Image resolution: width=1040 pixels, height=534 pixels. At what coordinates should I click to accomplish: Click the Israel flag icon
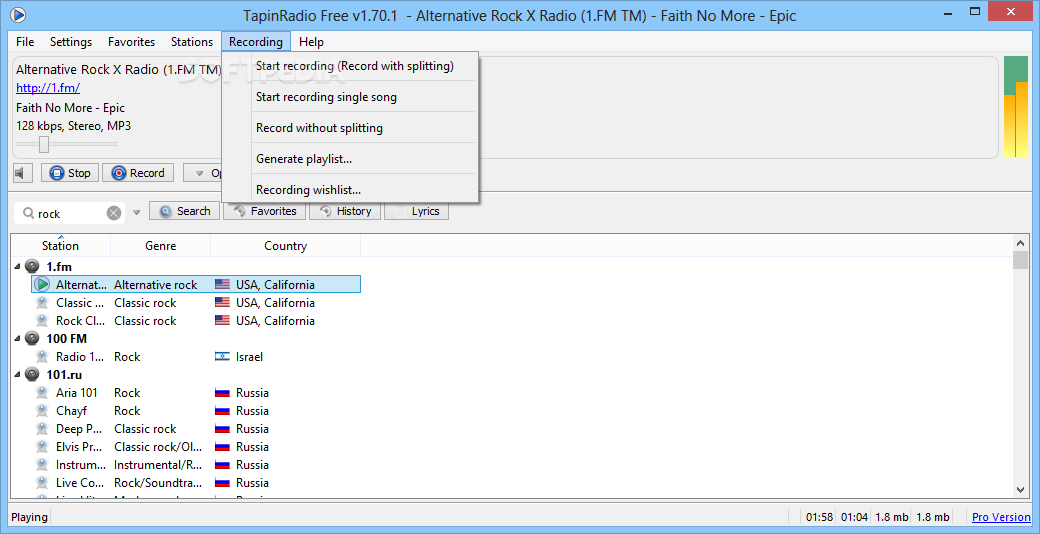(x=222, y=357)
